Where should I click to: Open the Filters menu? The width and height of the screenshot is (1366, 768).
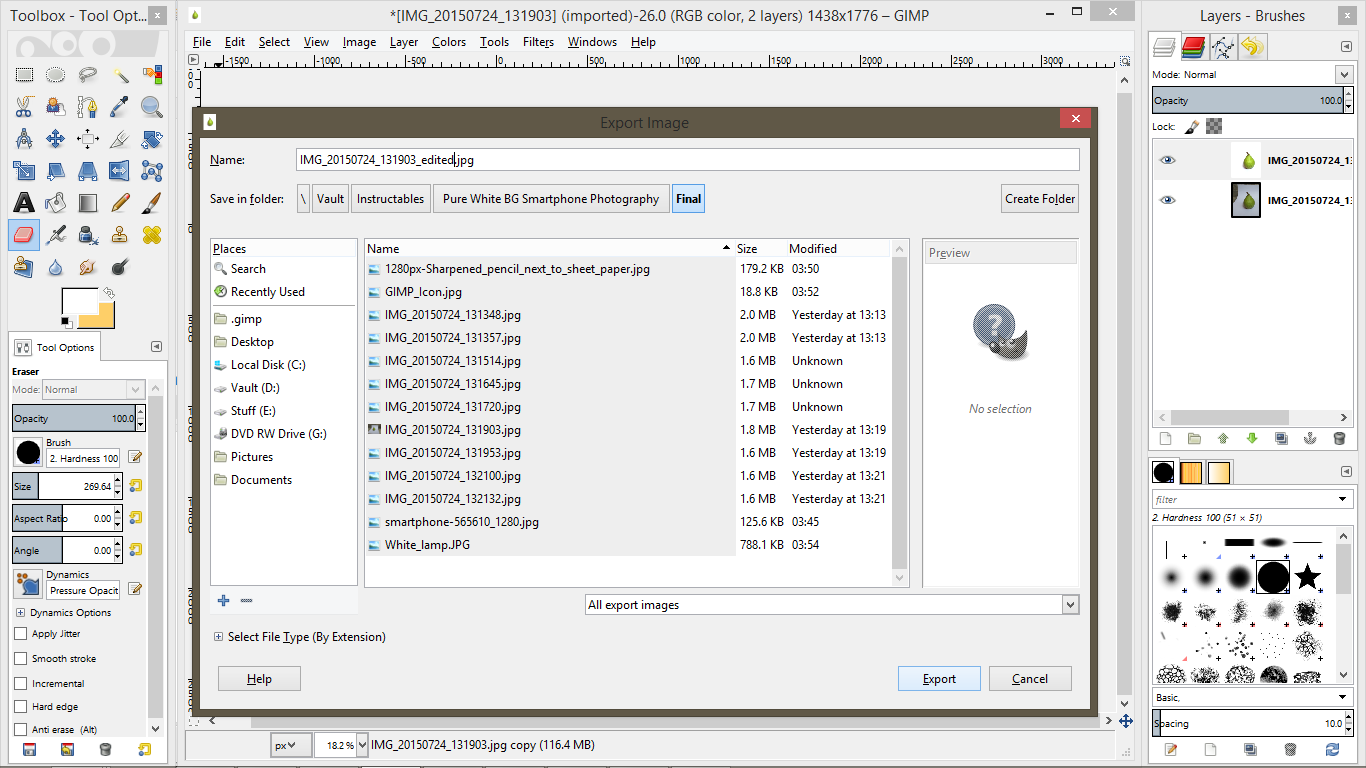538,42
